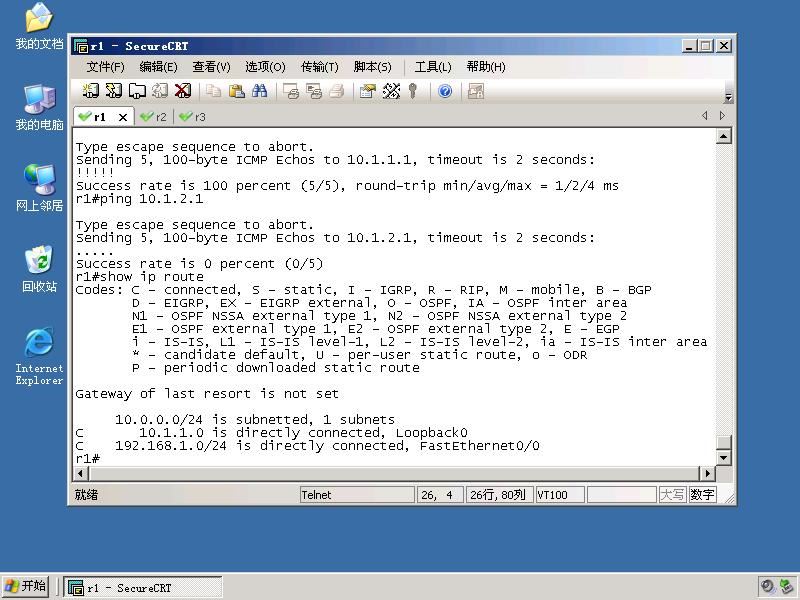Viewport: 800px width, 600px height.
Task: Click the terminal scroll down arrow
Action: pos(723,458)
